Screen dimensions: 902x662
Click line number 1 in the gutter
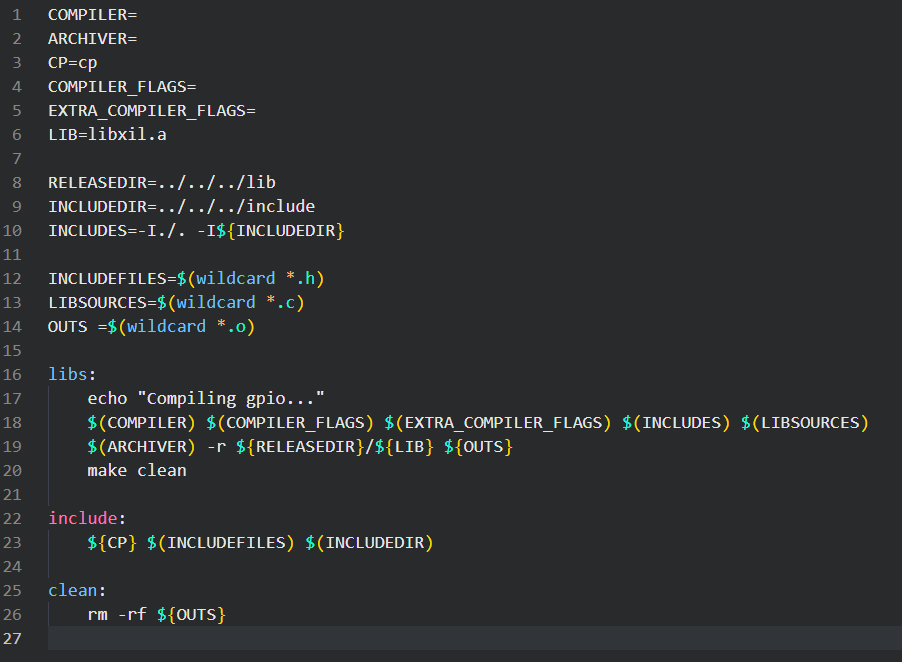pos(17,15)
